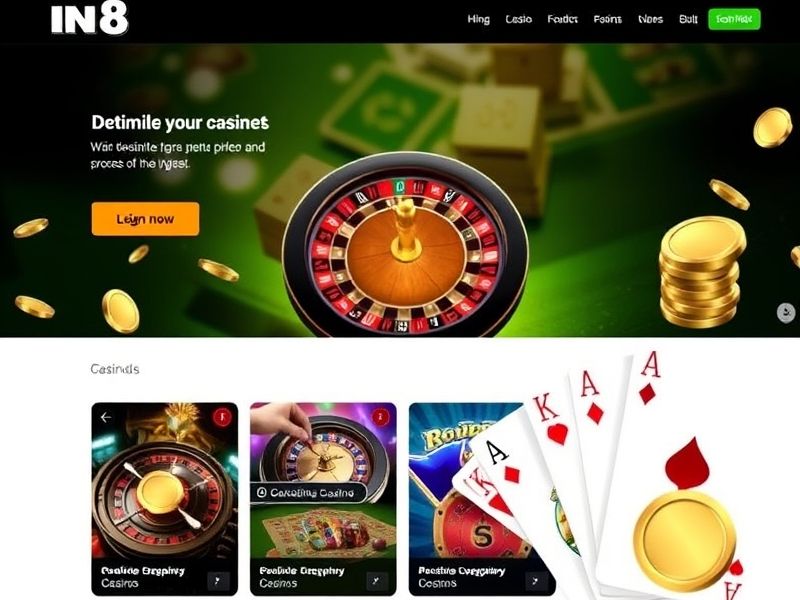This screenshot has height=600, width=800.
Task: Open the Hing menu item
Action: (479, 19)
